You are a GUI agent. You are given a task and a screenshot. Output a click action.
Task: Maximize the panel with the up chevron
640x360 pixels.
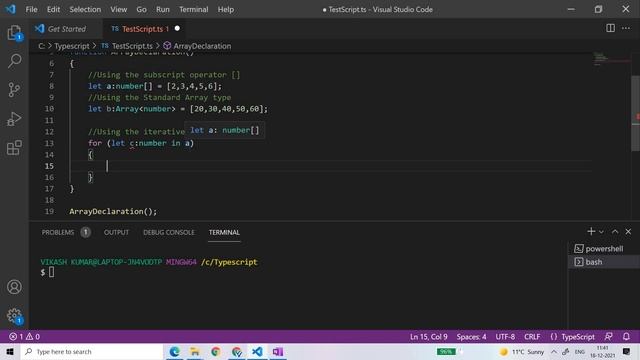[x=615, y=231]
